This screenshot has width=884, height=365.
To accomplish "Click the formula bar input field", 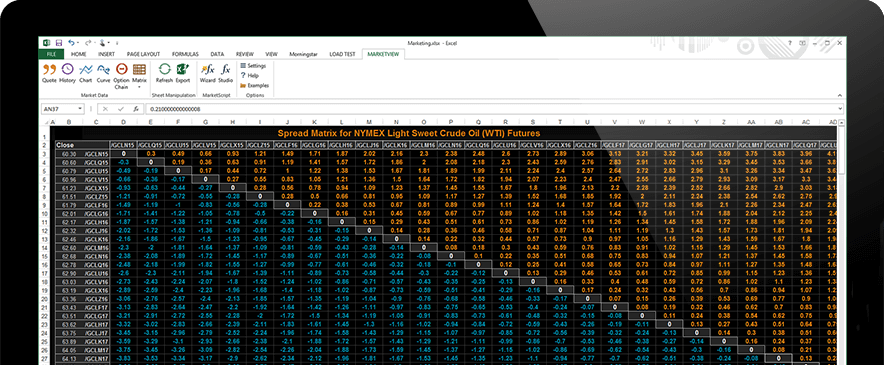I will click(490, 108).
